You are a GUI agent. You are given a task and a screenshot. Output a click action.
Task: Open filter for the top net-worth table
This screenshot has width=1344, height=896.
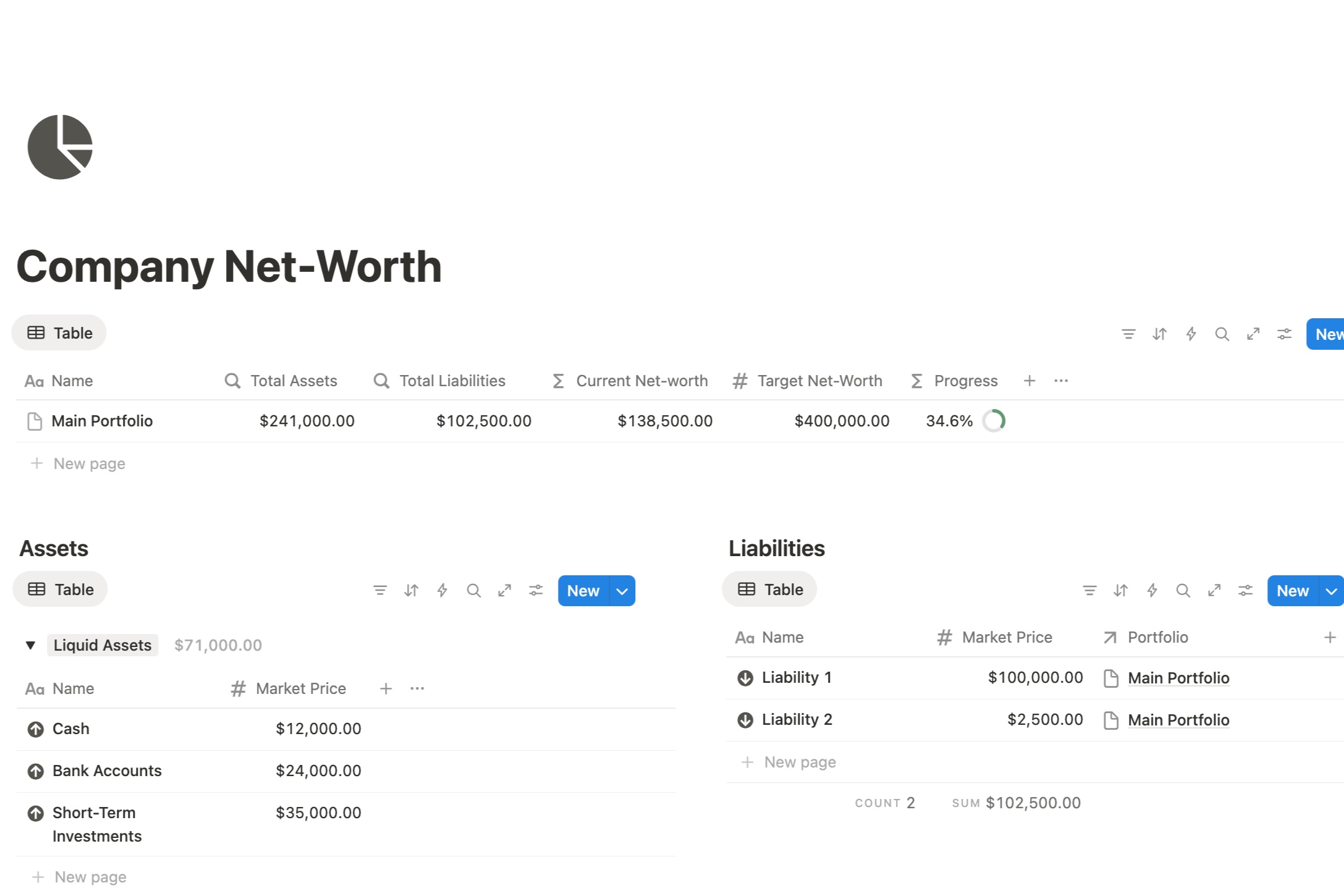[x=1128, y=334]
